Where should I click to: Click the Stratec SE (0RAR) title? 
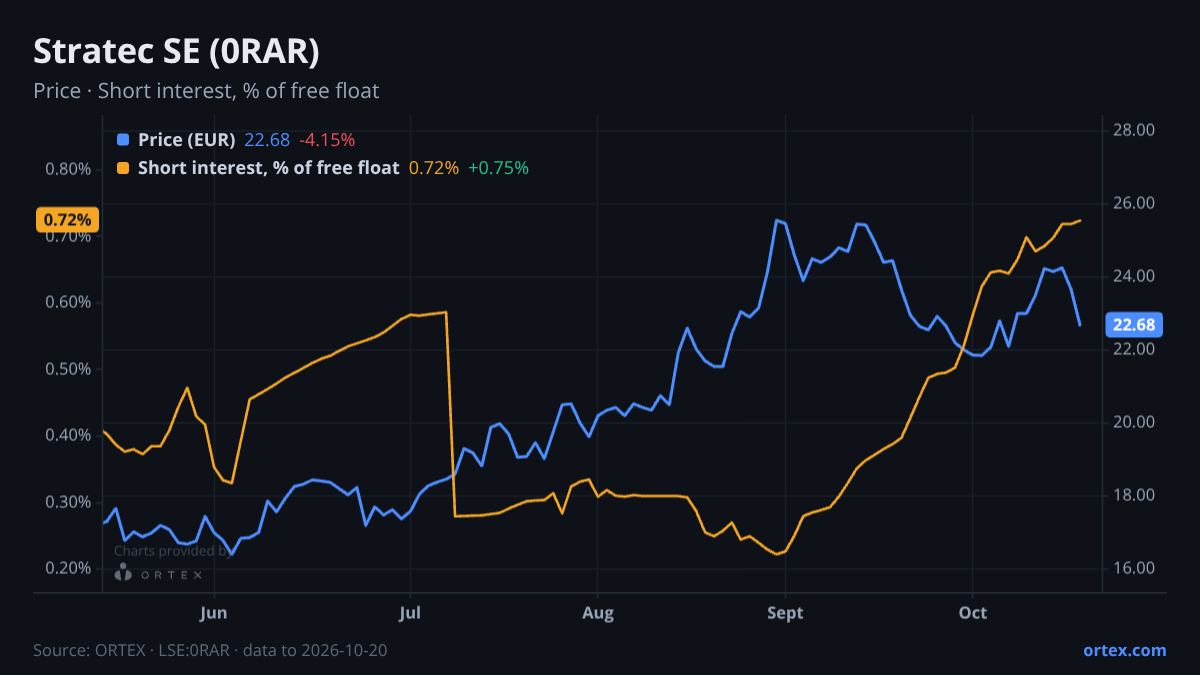(x=177, y=51)
